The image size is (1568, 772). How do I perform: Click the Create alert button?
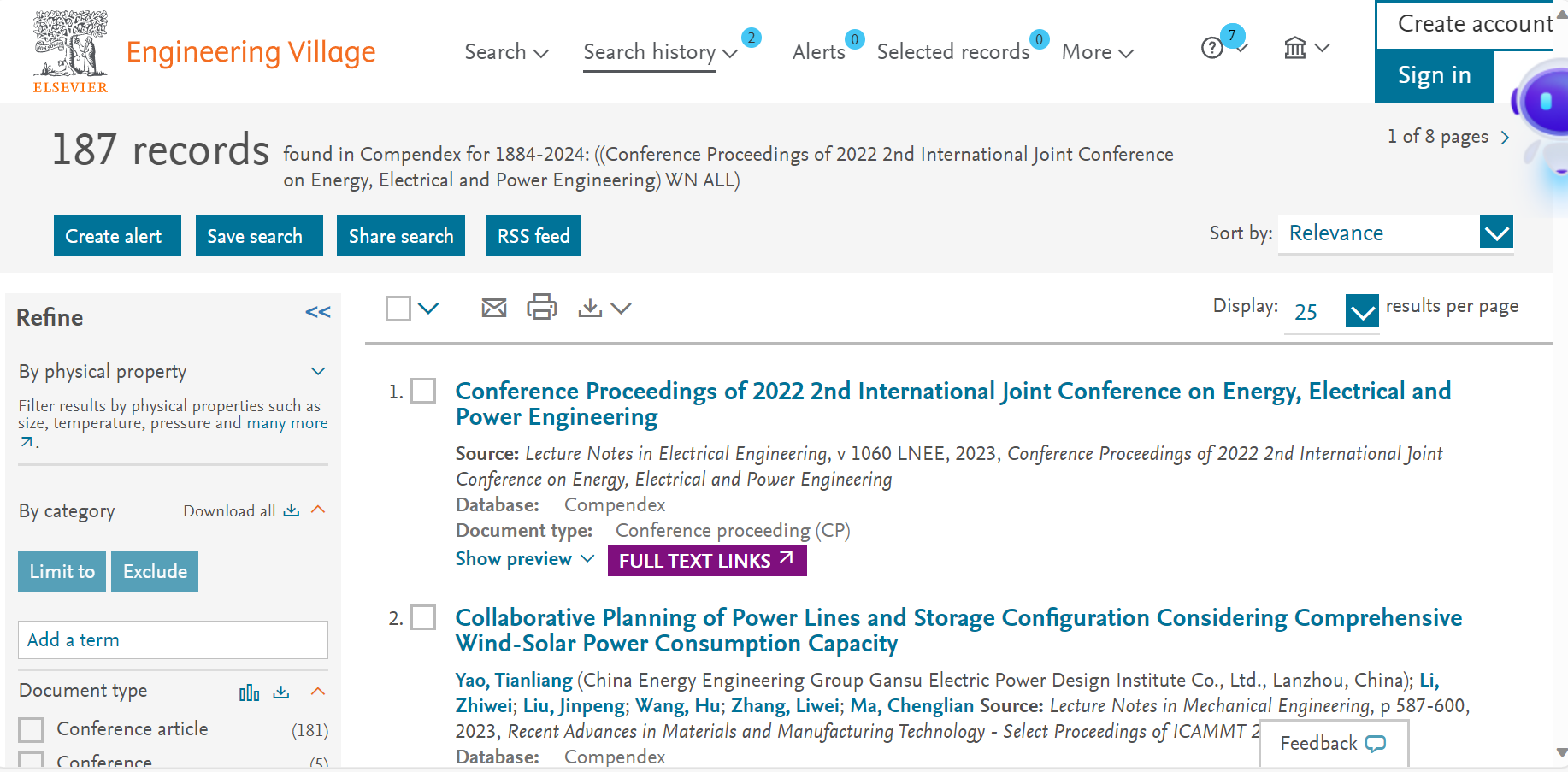[x=117, y=236]
